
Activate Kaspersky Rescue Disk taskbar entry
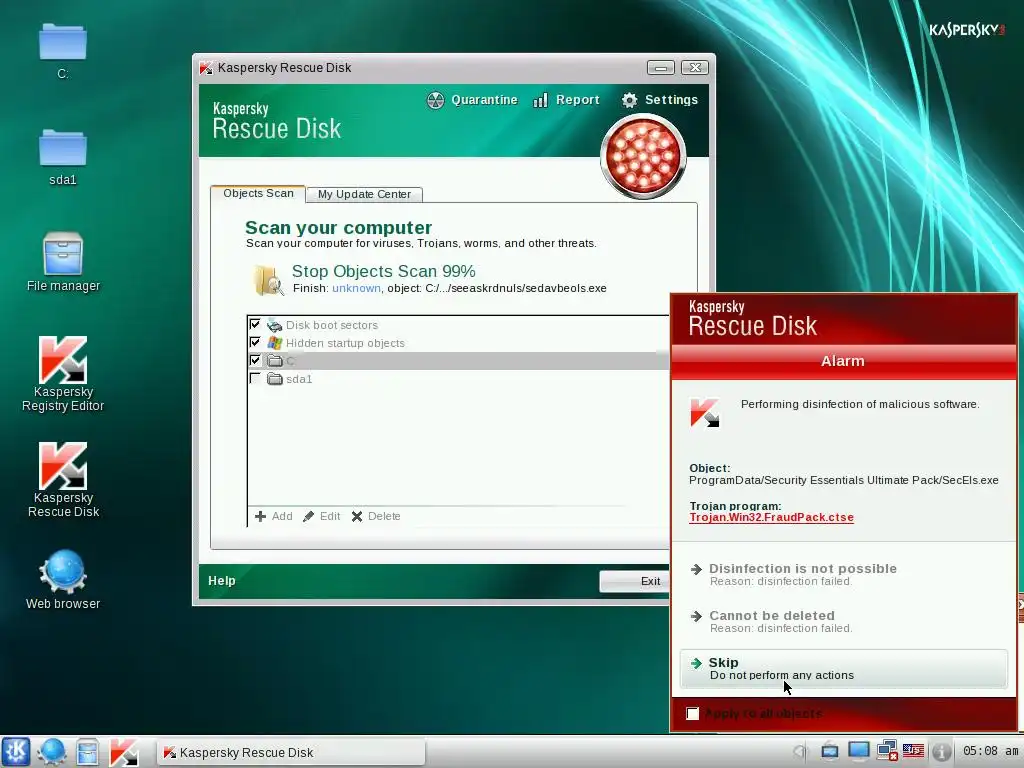coord(291,752)
